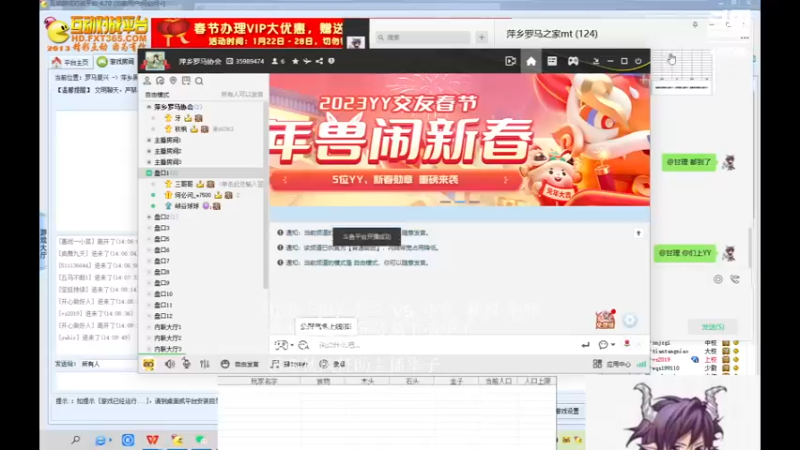Click the blue flower badge icon above input
Viewport: 800px width, 450px height.
pos(630,320)
